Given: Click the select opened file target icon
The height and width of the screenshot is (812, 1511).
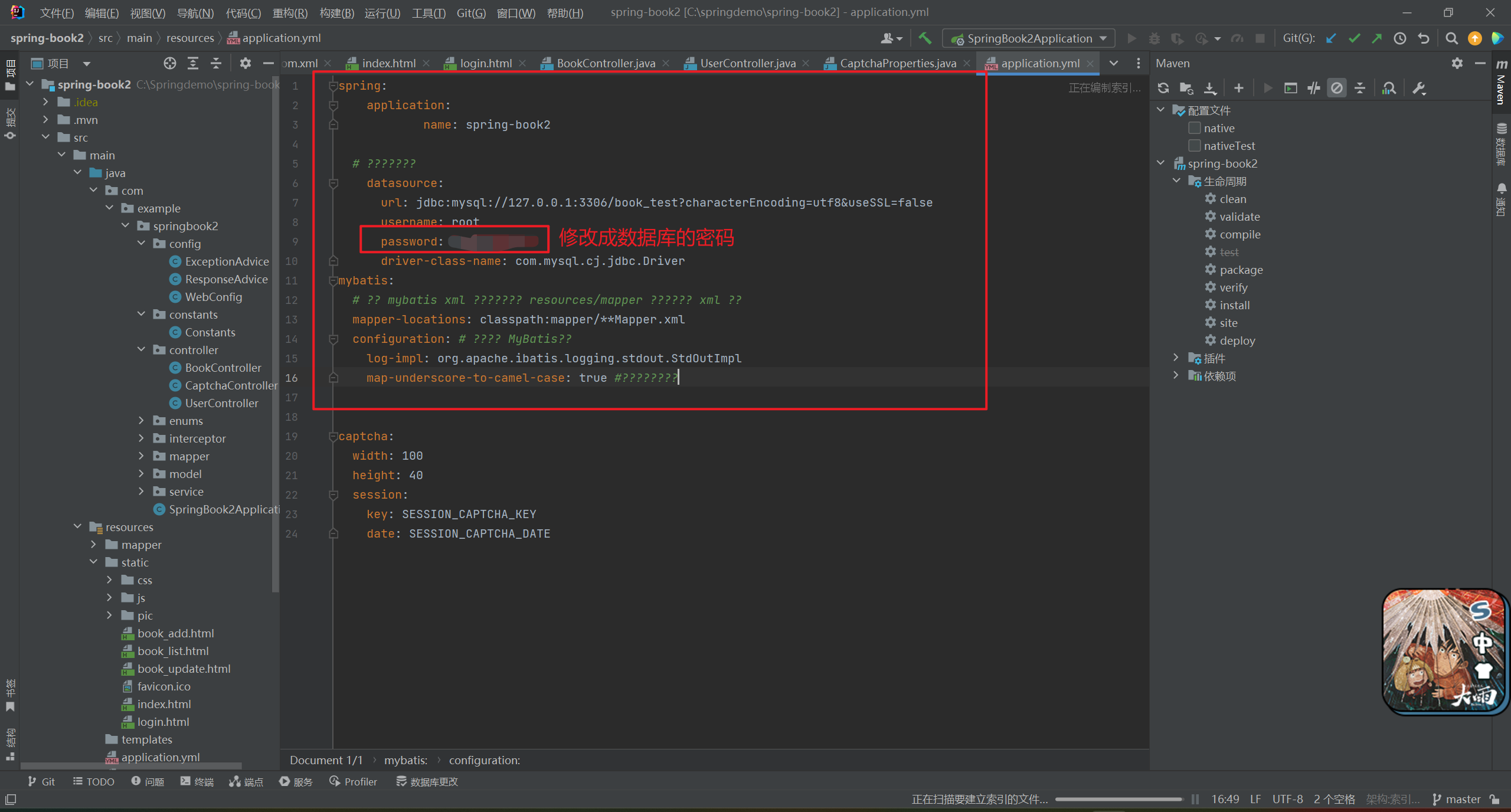Looking at the screenshot, I should point(170,63).
